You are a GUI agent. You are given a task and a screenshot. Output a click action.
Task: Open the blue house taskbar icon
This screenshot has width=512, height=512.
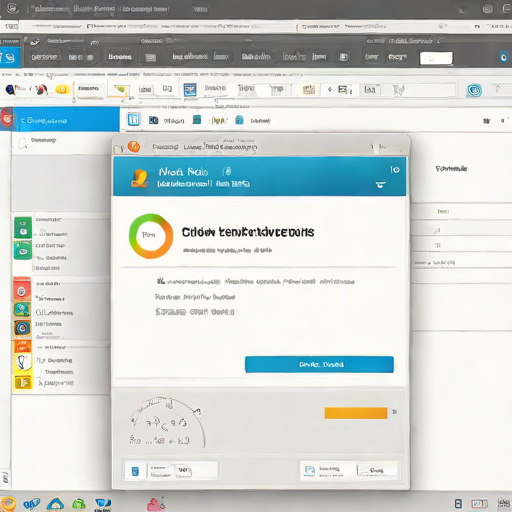[55, 504]
